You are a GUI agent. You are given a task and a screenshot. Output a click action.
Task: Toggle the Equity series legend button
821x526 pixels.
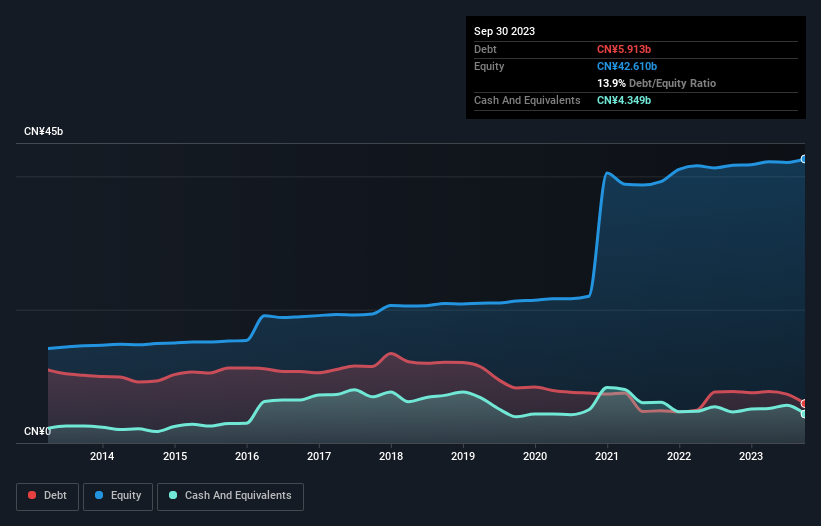coord(118,496)
